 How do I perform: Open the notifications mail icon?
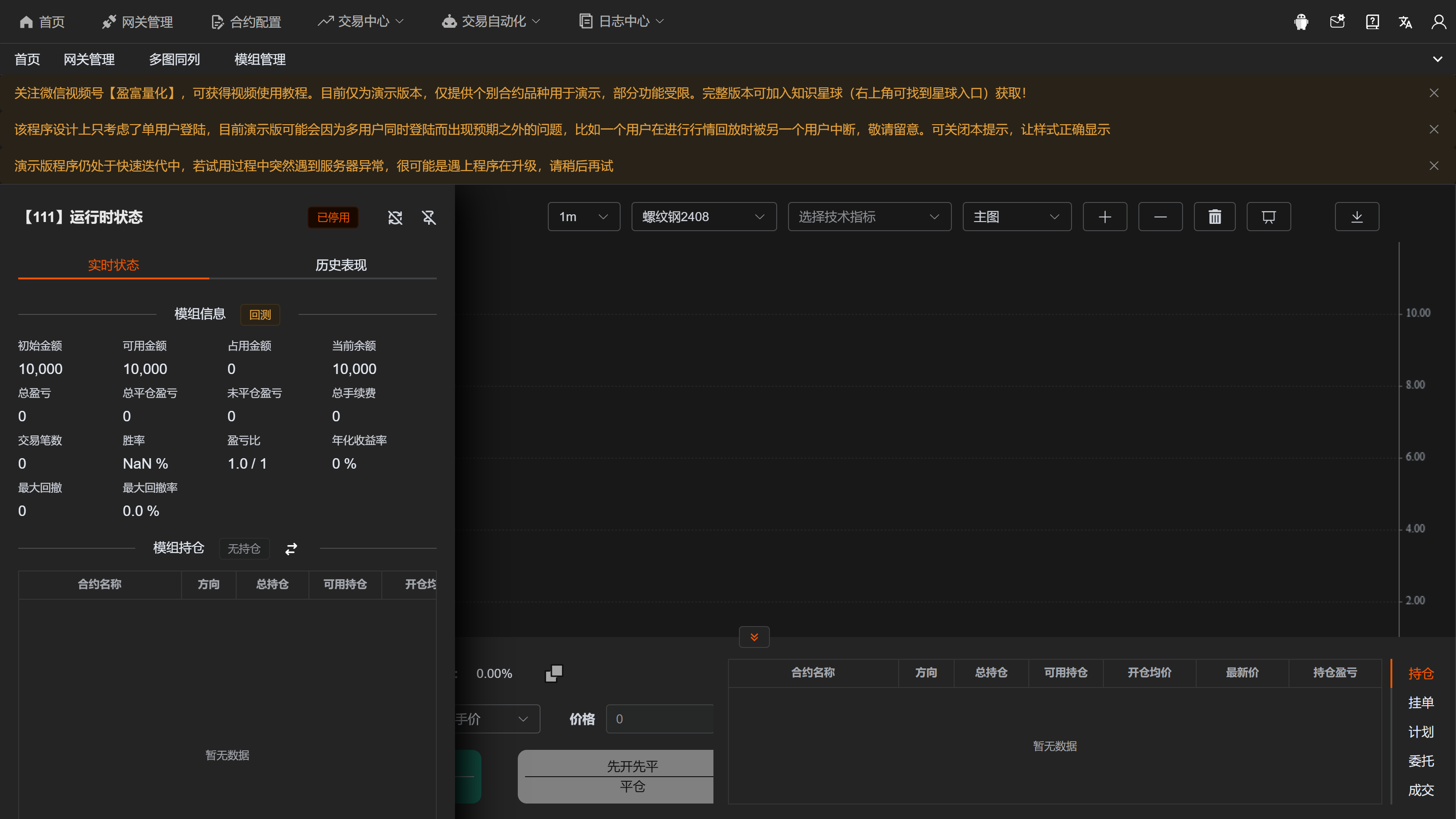pyautogui.click(x=1337, y=21)
